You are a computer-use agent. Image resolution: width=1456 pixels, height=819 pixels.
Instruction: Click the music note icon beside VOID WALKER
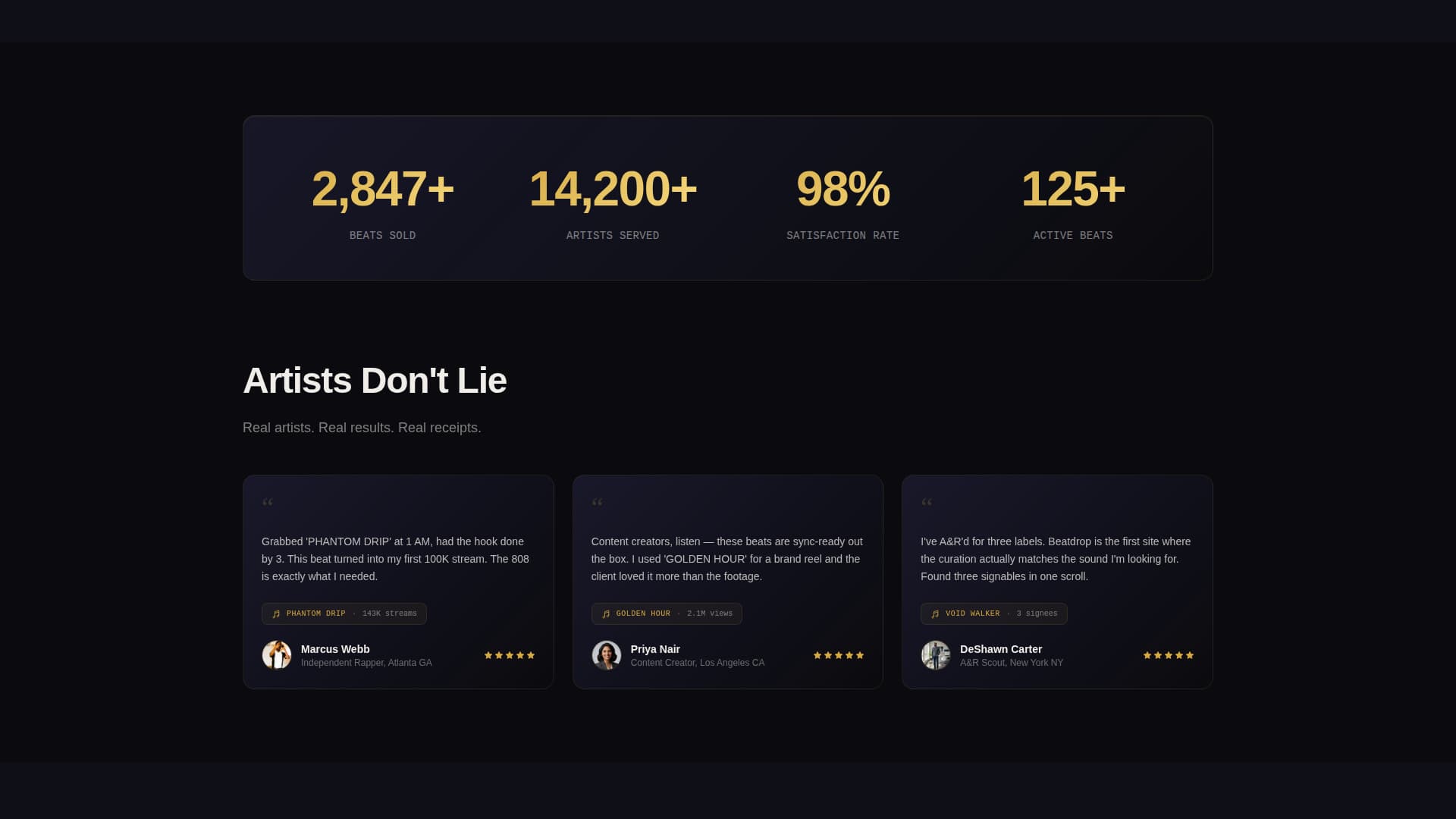(x=935, y=614)
